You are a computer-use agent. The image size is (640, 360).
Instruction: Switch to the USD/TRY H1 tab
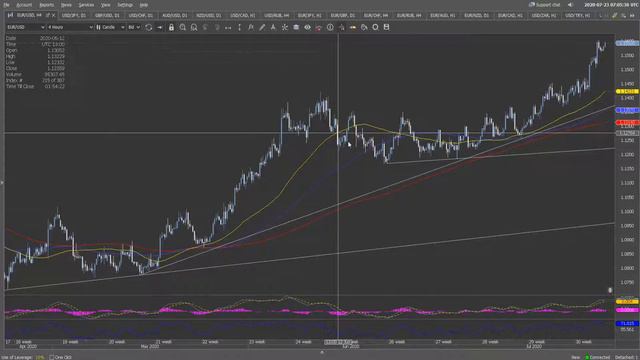click(x=577, y=15)
